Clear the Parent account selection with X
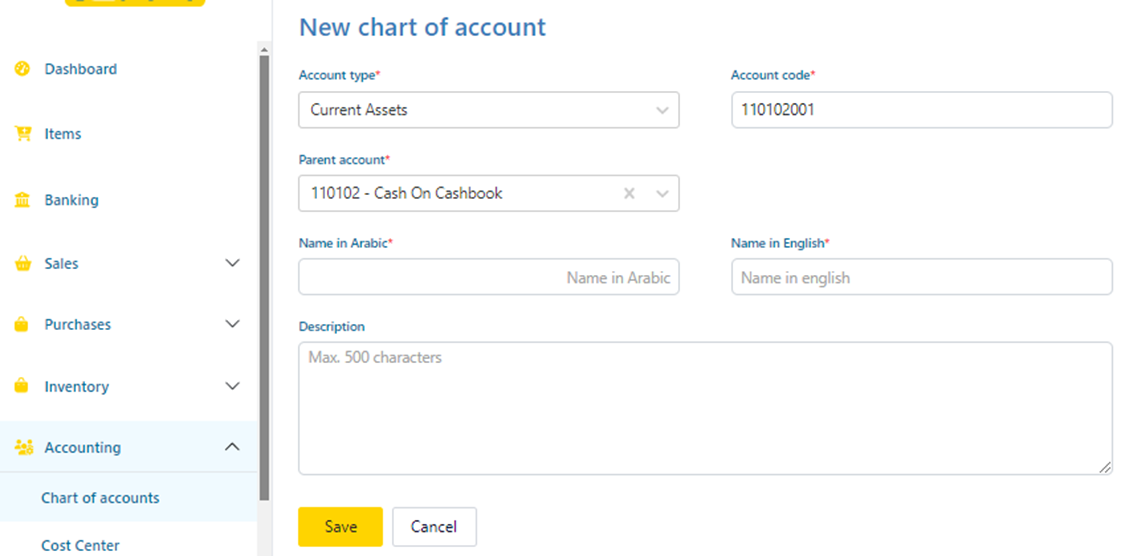Image resolution: width=1125 pixels, height=556 pixels. pyautogui.click(x=629, y=194)
